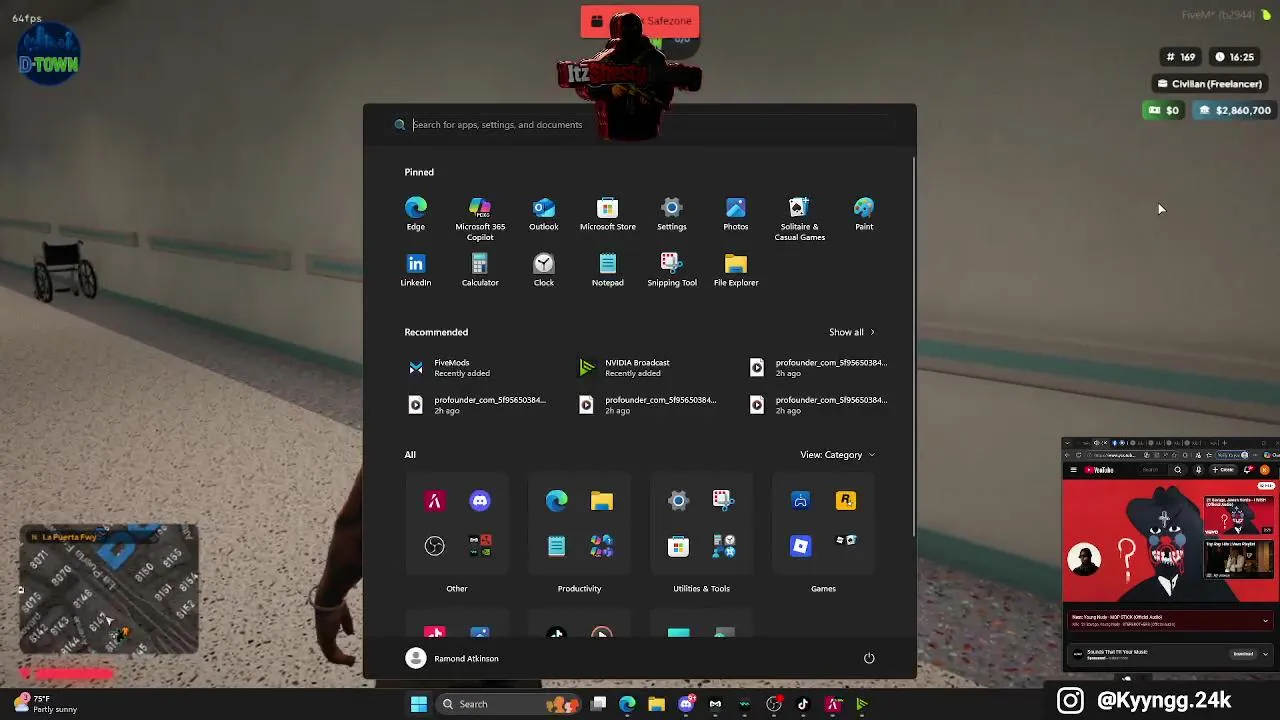Open File Explorer from the taskbar
This screenshot has width=1280, height=720.
pyautogui.click(x=656, y=704)
